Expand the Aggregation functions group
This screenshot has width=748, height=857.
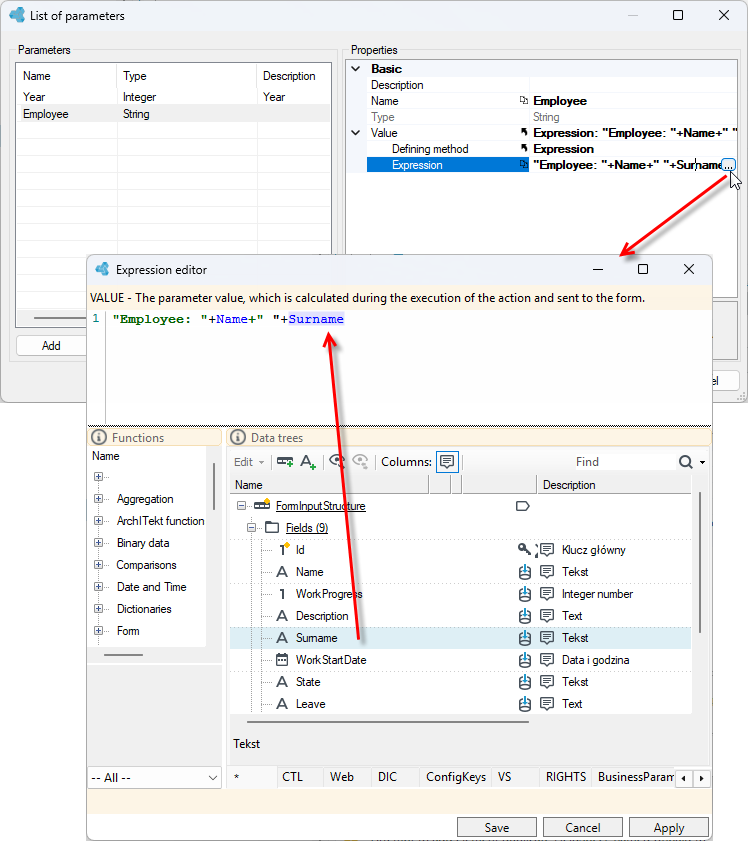[x=98, y=498]
